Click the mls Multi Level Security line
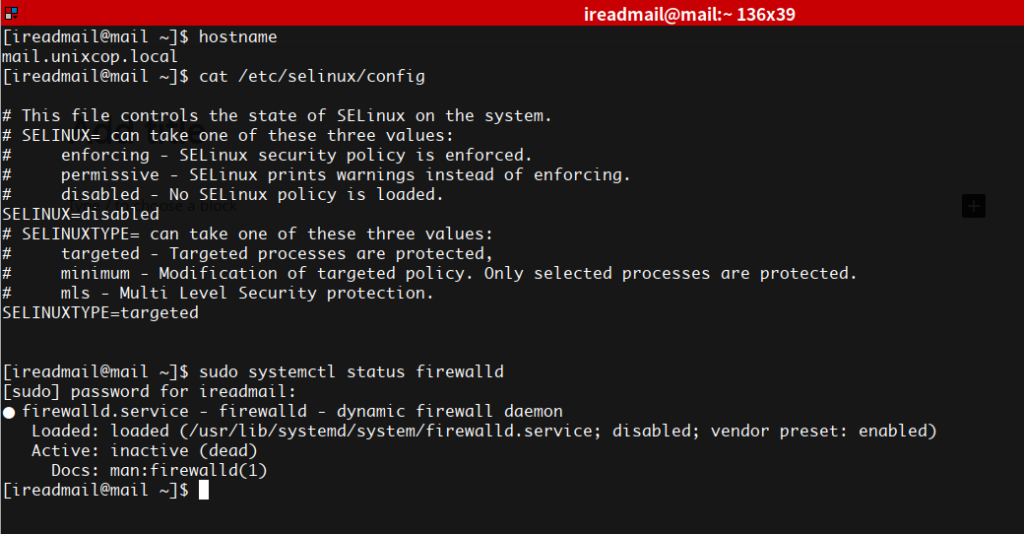1024x534 pixels. (217, 293)
